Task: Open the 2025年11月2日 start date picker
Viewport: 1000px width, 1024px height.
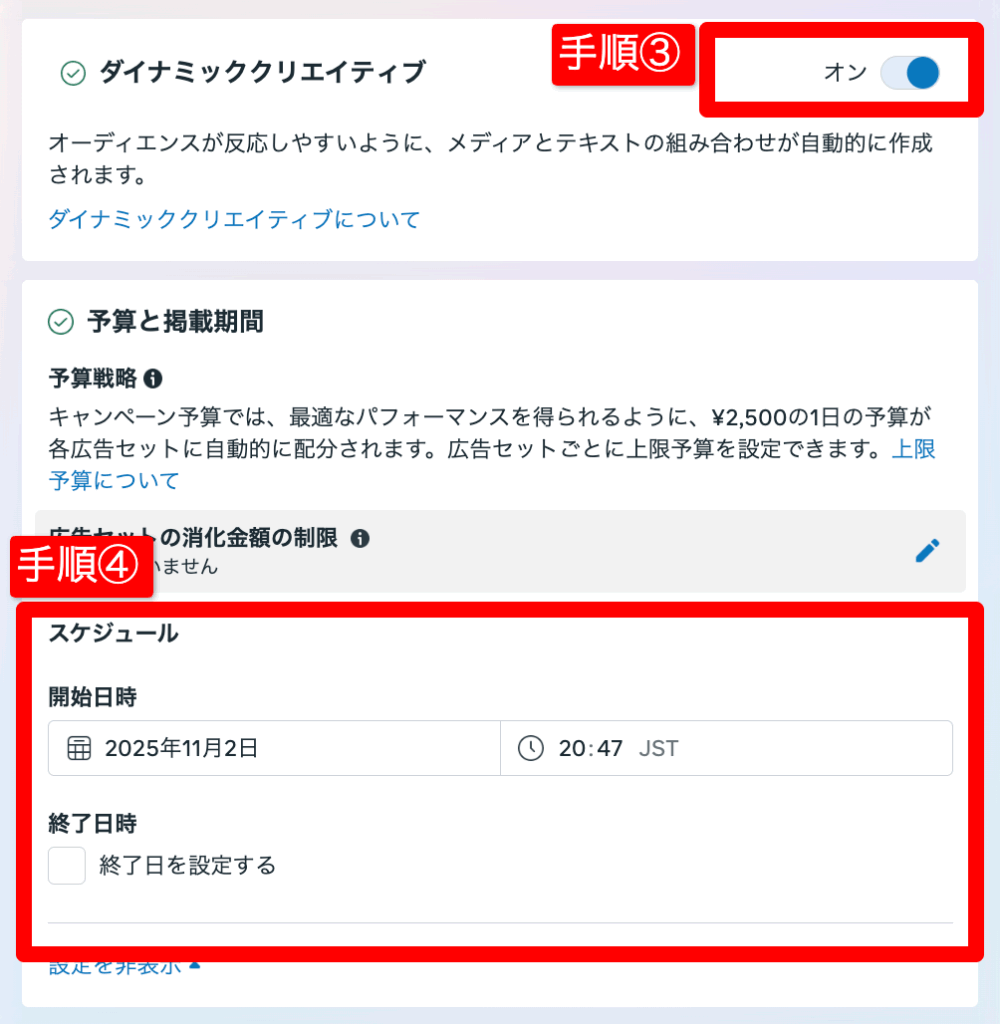Action: coord(274,748)
